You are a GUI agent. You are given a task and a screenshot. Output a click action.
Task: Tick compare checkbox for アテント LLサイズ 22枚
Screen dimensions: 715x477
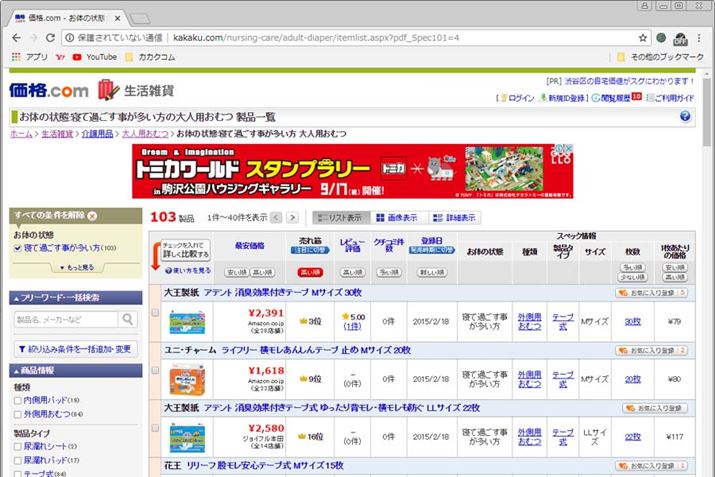(155, 428)
